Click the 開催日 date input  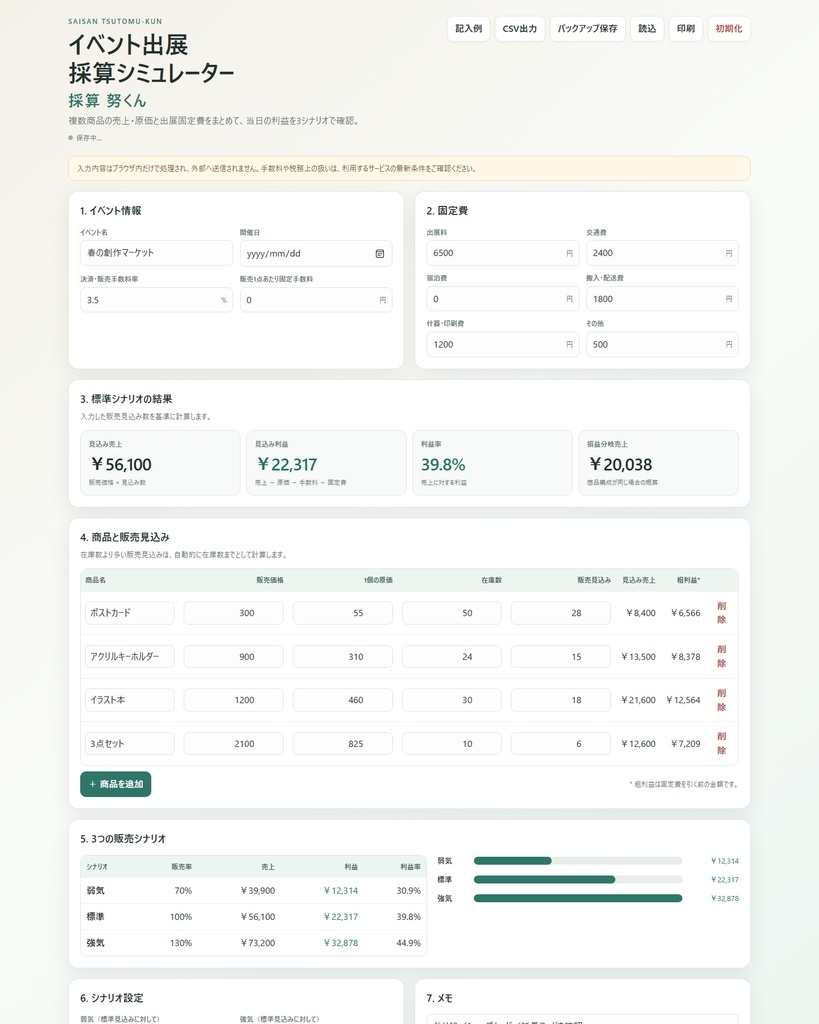coord(316,253)
